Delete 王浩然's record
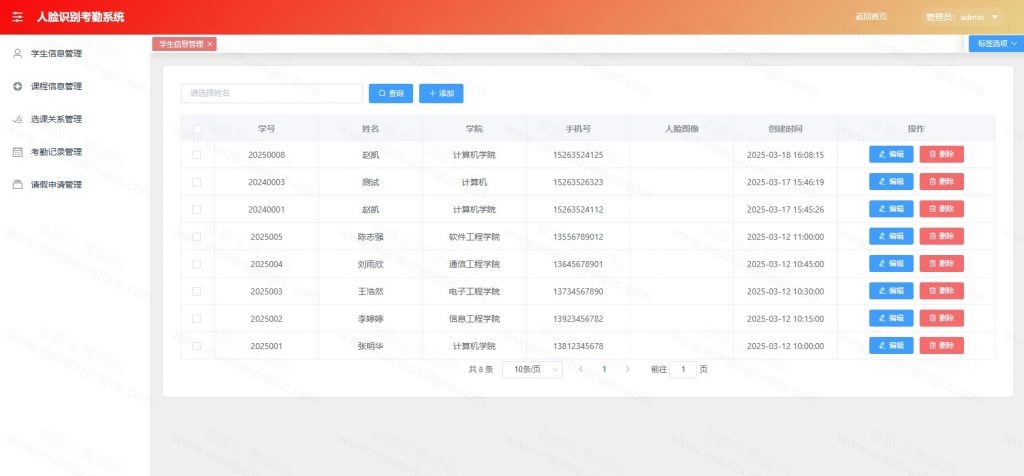The height and width of the screenshot is (476, 1024). pyautogui.click(x=942, y=291)
